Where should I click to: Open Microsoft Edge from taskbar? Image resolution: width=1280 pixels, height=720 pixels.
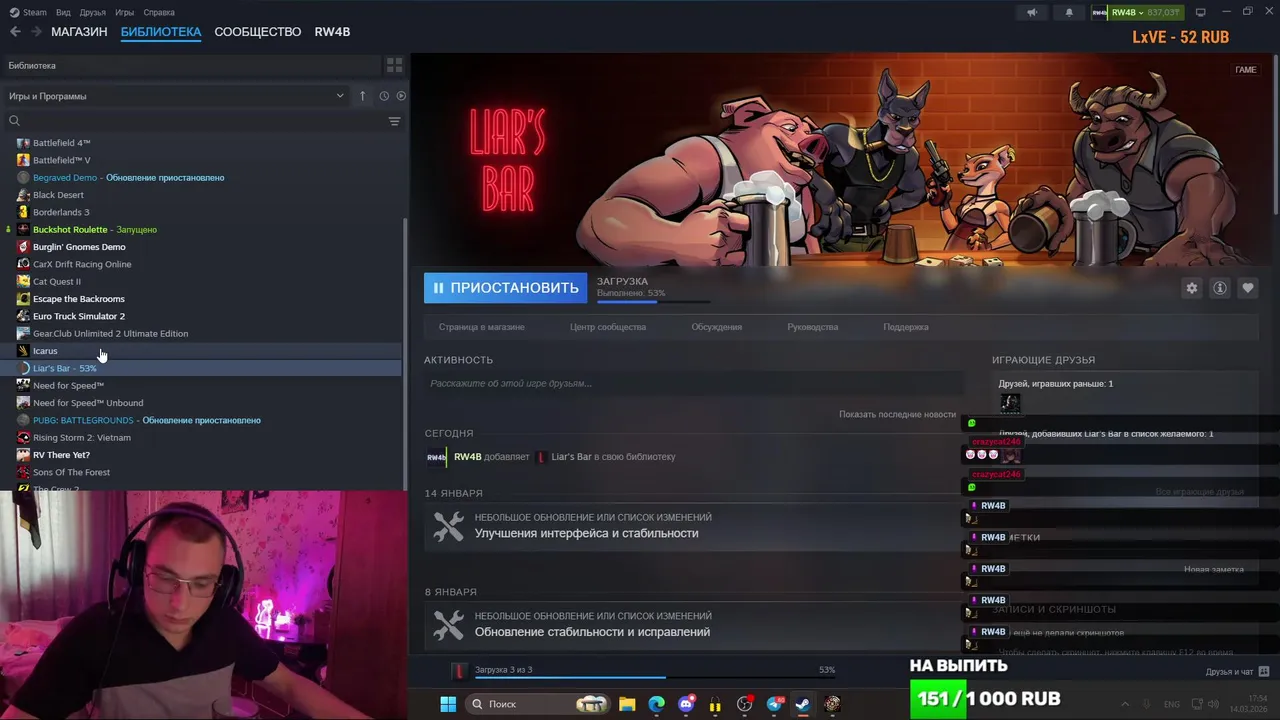coord(656,704)
